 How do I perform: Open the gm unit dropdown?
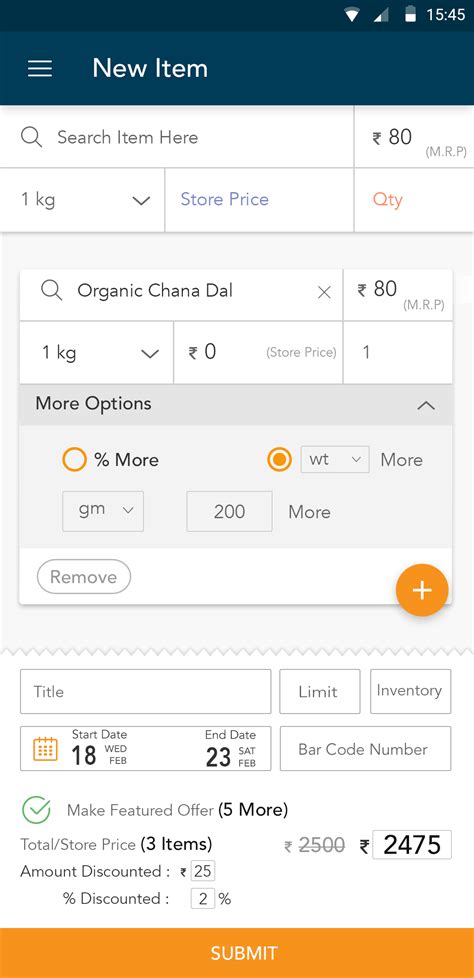click(103, 511)
